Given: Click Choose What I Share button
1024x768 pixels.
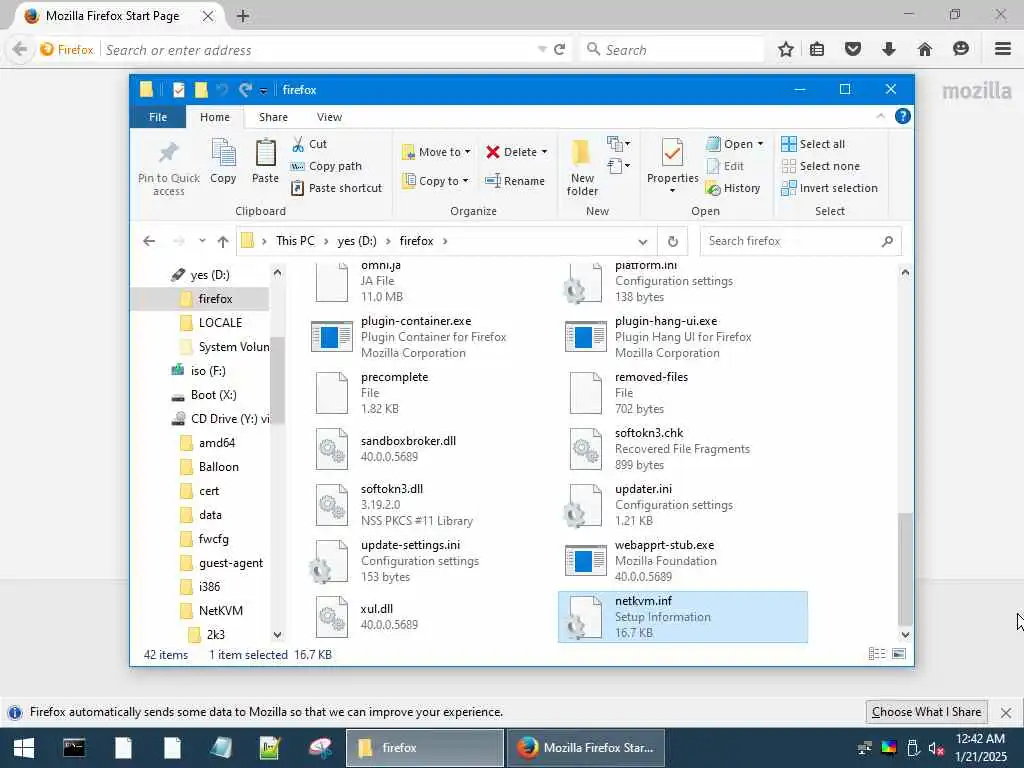Looking at the screenshot, I should [x=926, y=712].
